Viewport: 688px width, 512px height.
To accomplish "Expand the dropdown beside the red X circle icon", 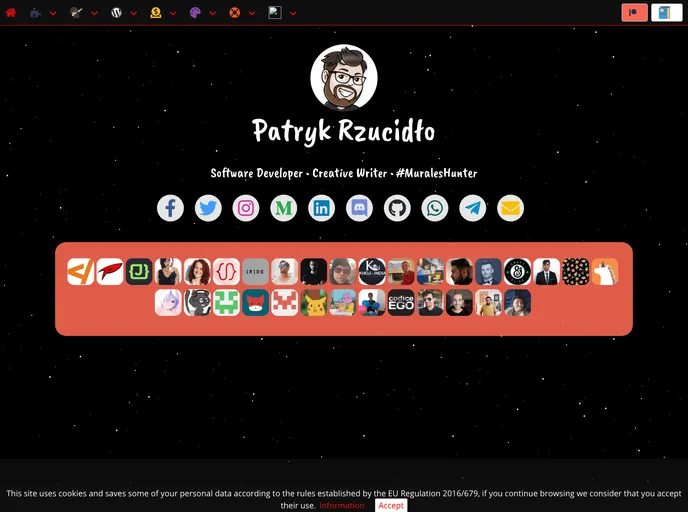I will pos(252,13).
